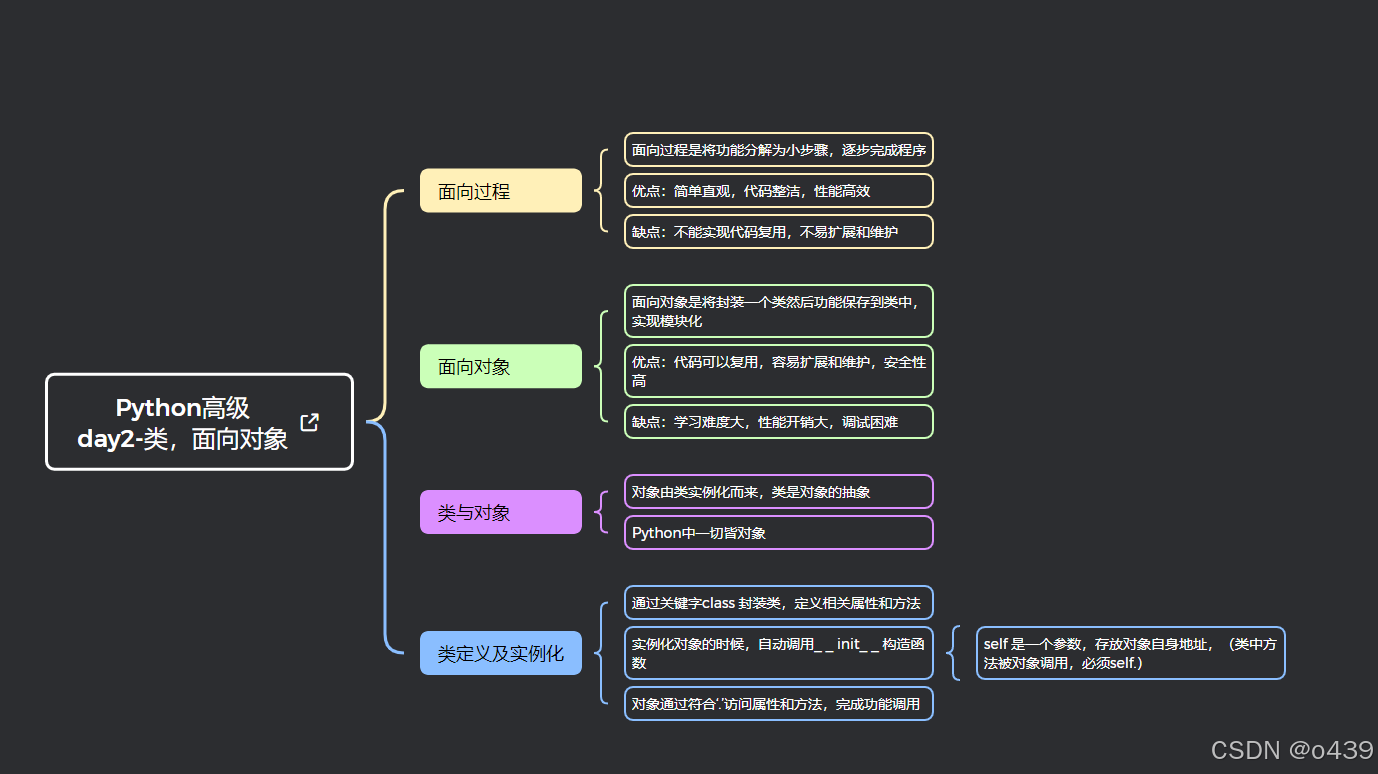Select the 类定义及实例化 topic node
This screenshot has width=1378, height=774.
[500, 652]
